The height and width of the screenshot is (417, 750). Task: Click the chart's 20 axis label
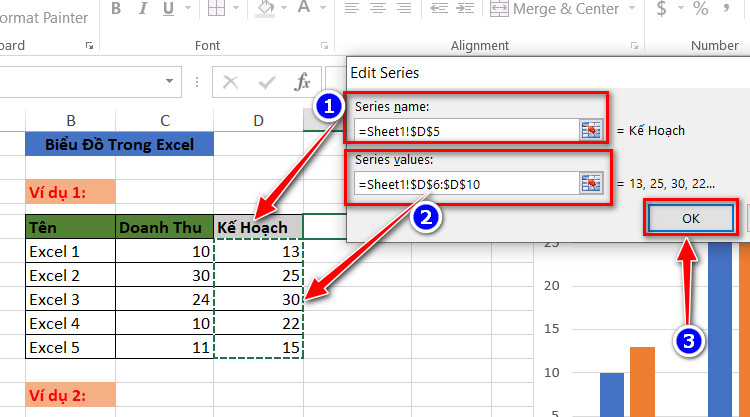click(x=551, y=285)
